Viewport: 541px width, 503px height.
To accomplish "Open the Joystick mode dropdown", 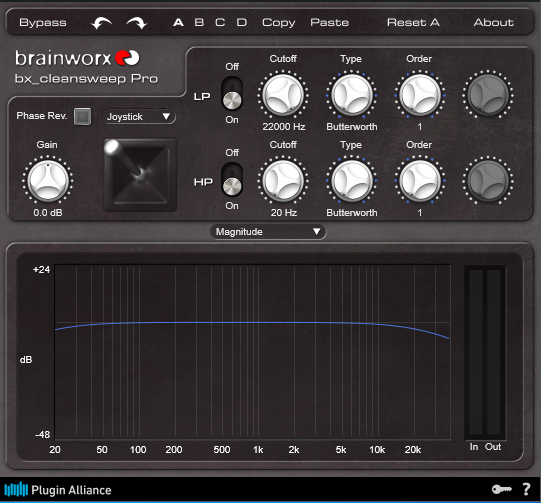I will click(x=139, y=117).
